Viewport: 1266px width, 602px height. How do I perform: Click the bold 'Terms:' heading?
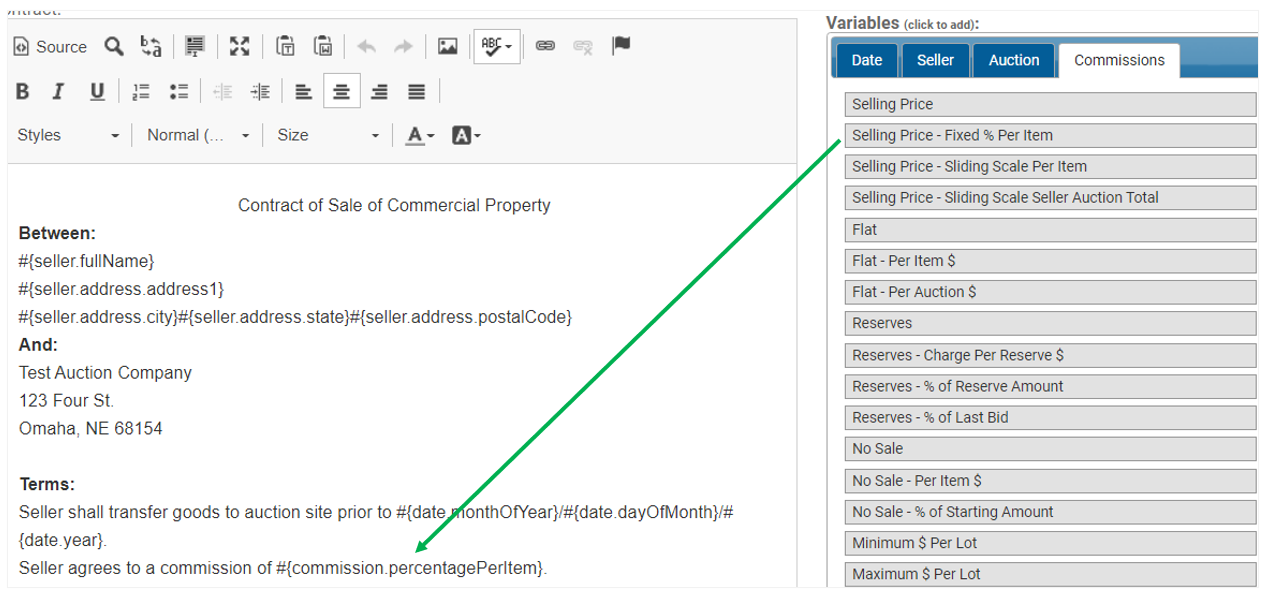47,484
